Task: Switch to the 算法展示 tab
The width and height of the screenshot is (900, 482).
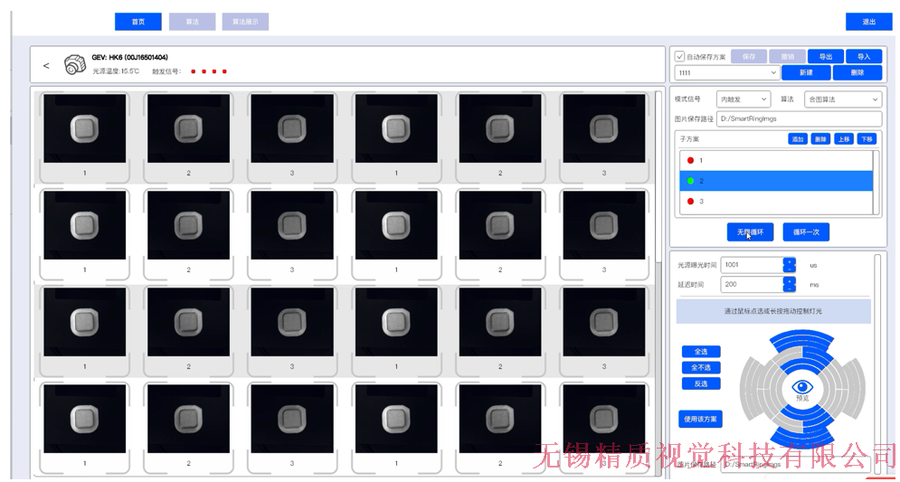Action: pos(245,22)
